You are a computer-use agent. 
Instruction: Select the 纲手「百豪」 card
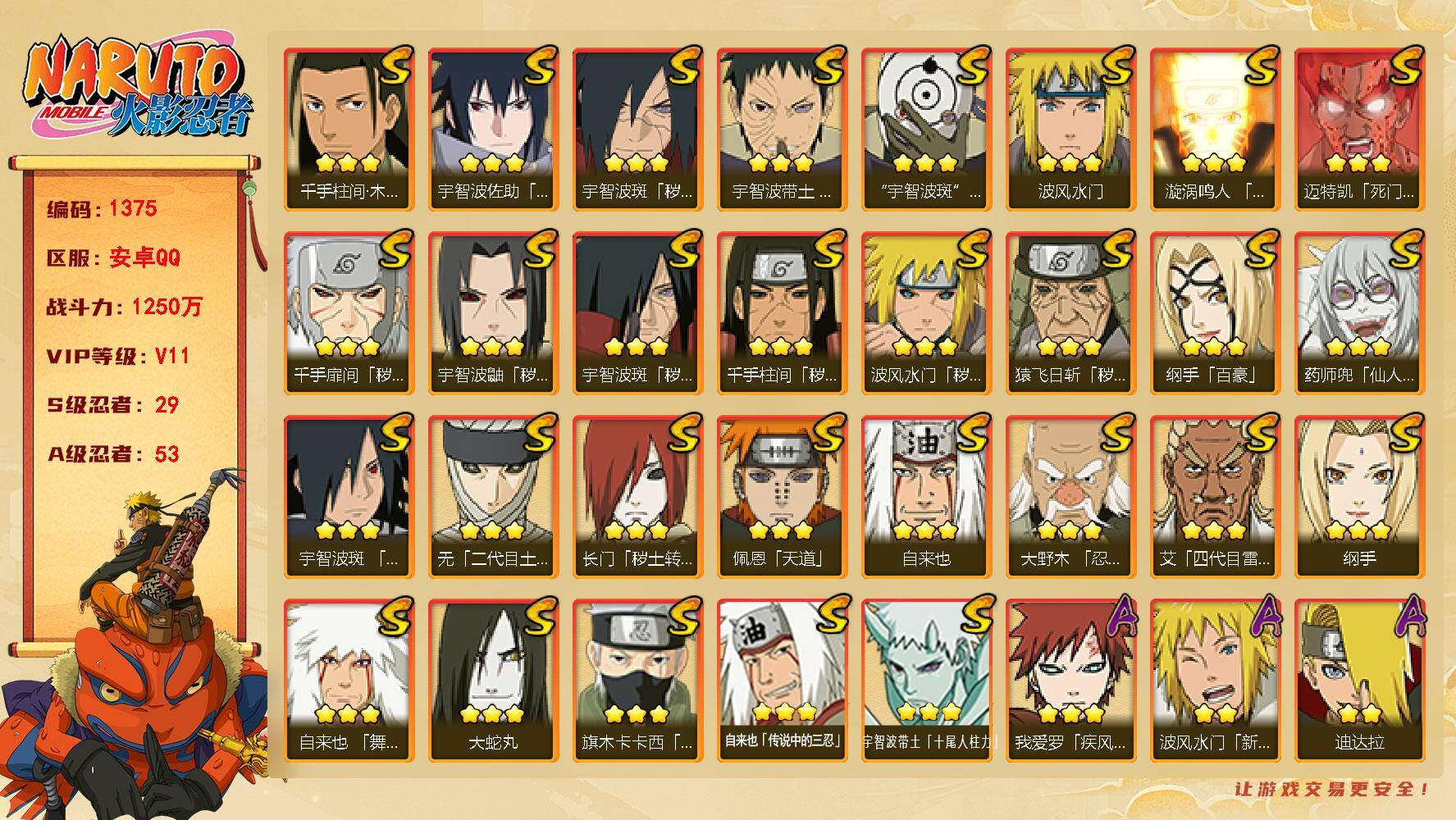pyautogui.click(x=1215, y=312)
